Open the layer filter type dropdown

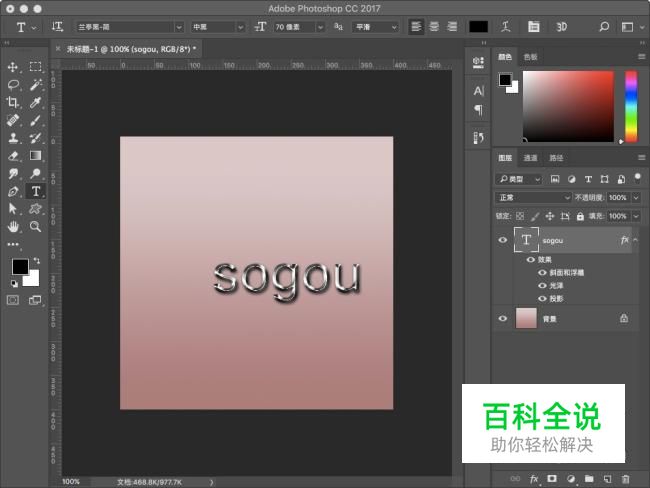tap(519, 179)
